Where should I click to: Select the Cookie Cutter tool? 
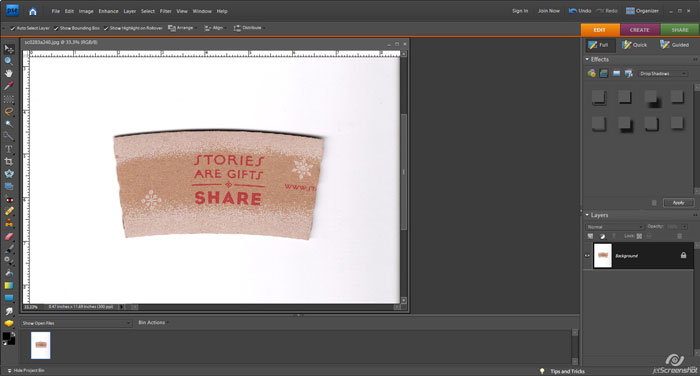8,174
